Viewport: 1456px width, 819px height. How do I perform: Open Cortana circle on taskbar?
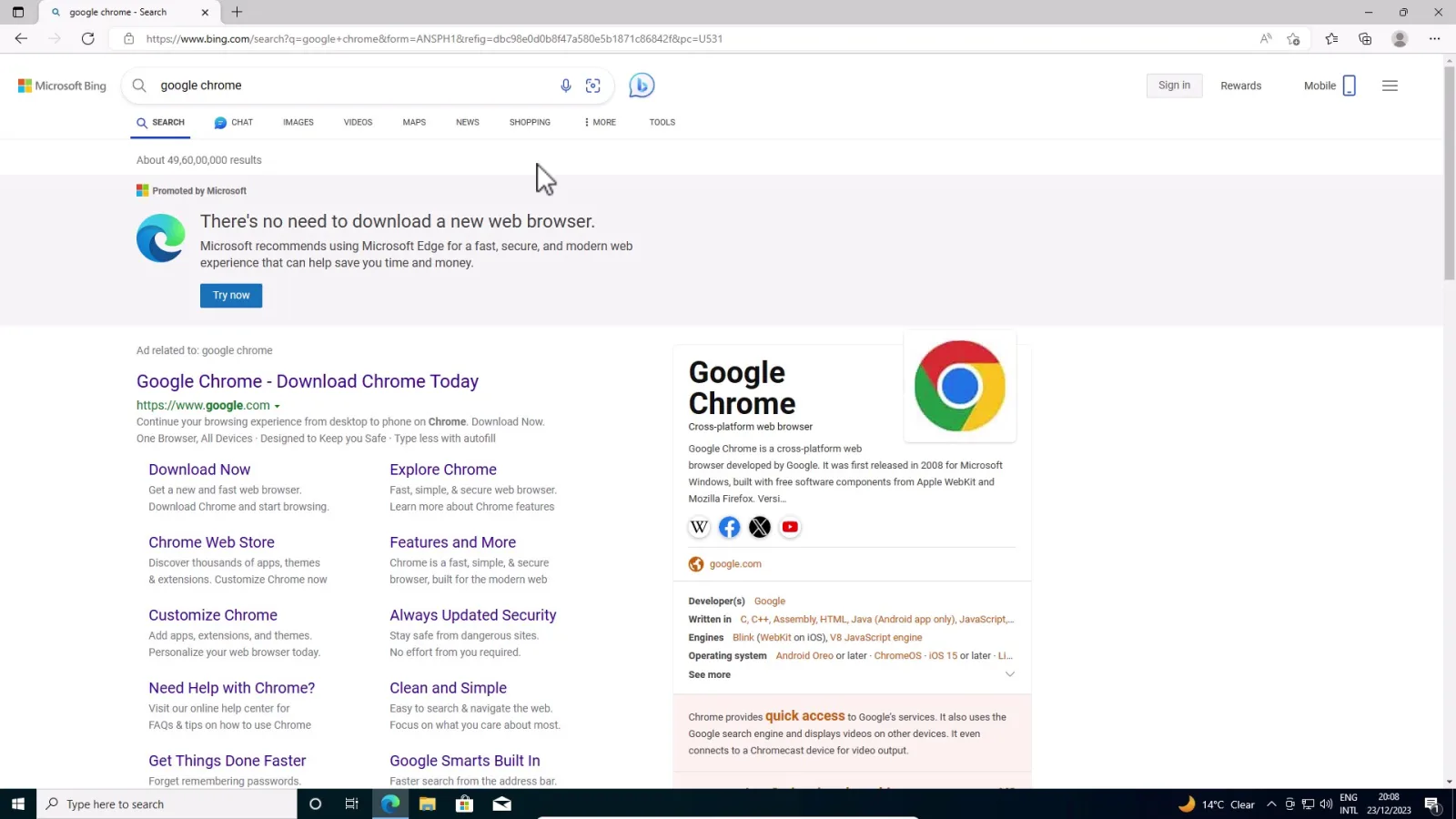[x=316, y=804]
